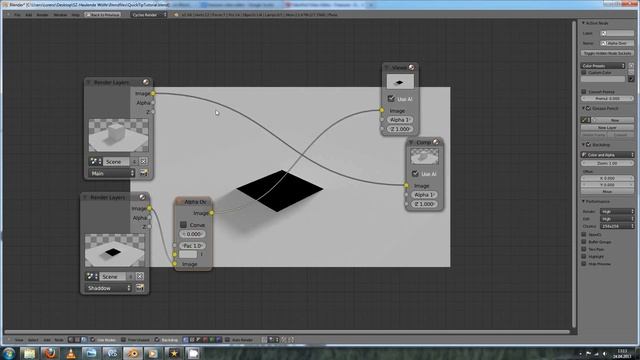
Task: Unlink scene with X on the Main Render Layers node
Action: pyautogui.click(x=143, y=161)
